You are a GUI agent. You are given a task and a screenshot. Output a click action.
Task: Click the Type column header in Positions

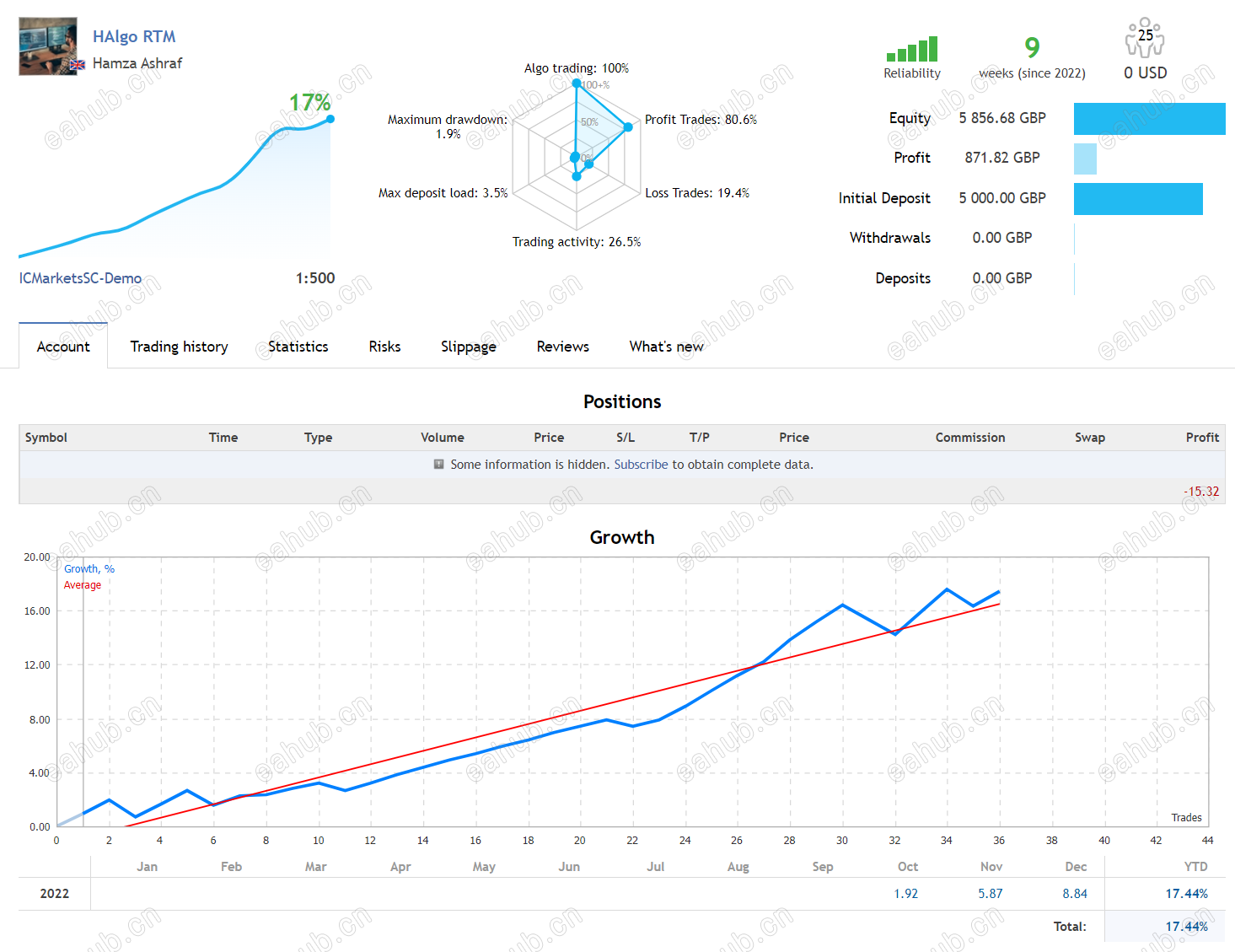click(319, 438)
